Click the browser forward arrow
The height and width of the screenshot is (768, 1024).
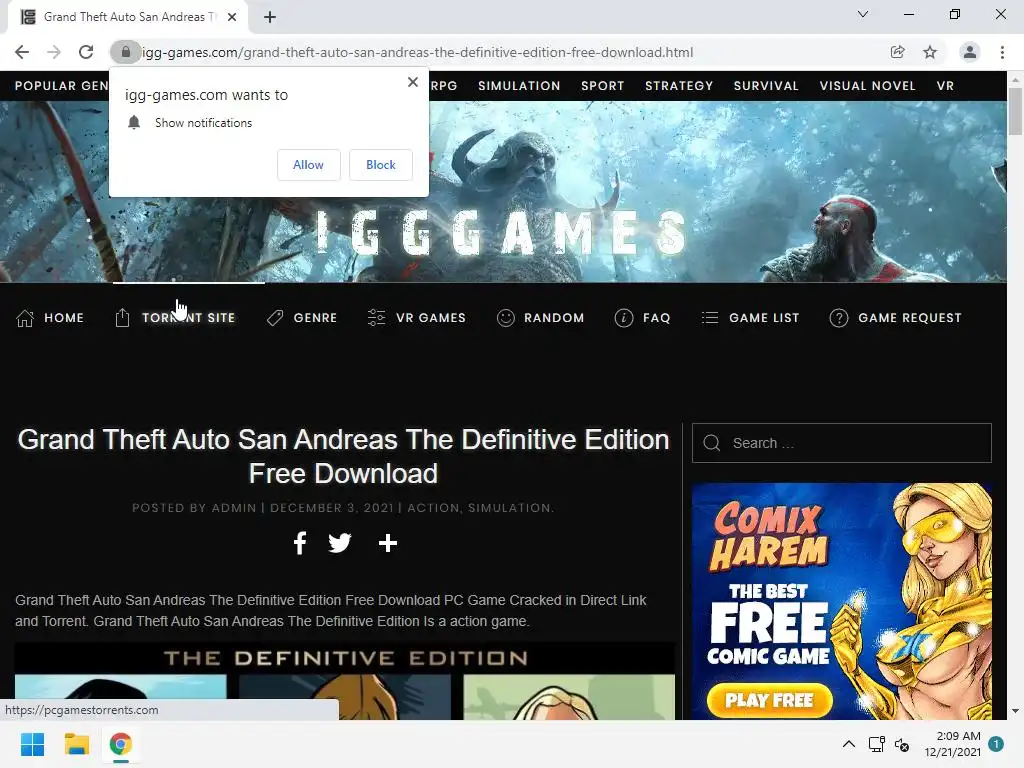pos(54,52)
